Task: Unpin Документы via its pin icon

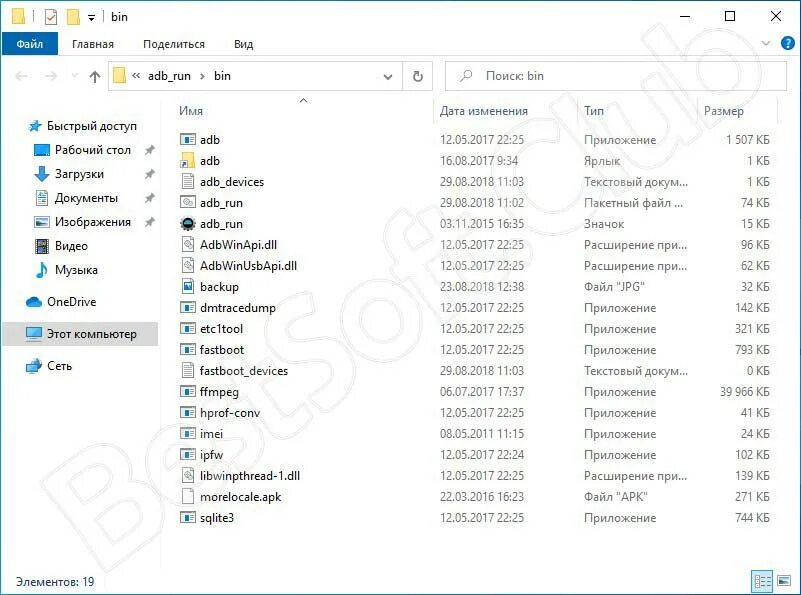Action: point(149,198)
